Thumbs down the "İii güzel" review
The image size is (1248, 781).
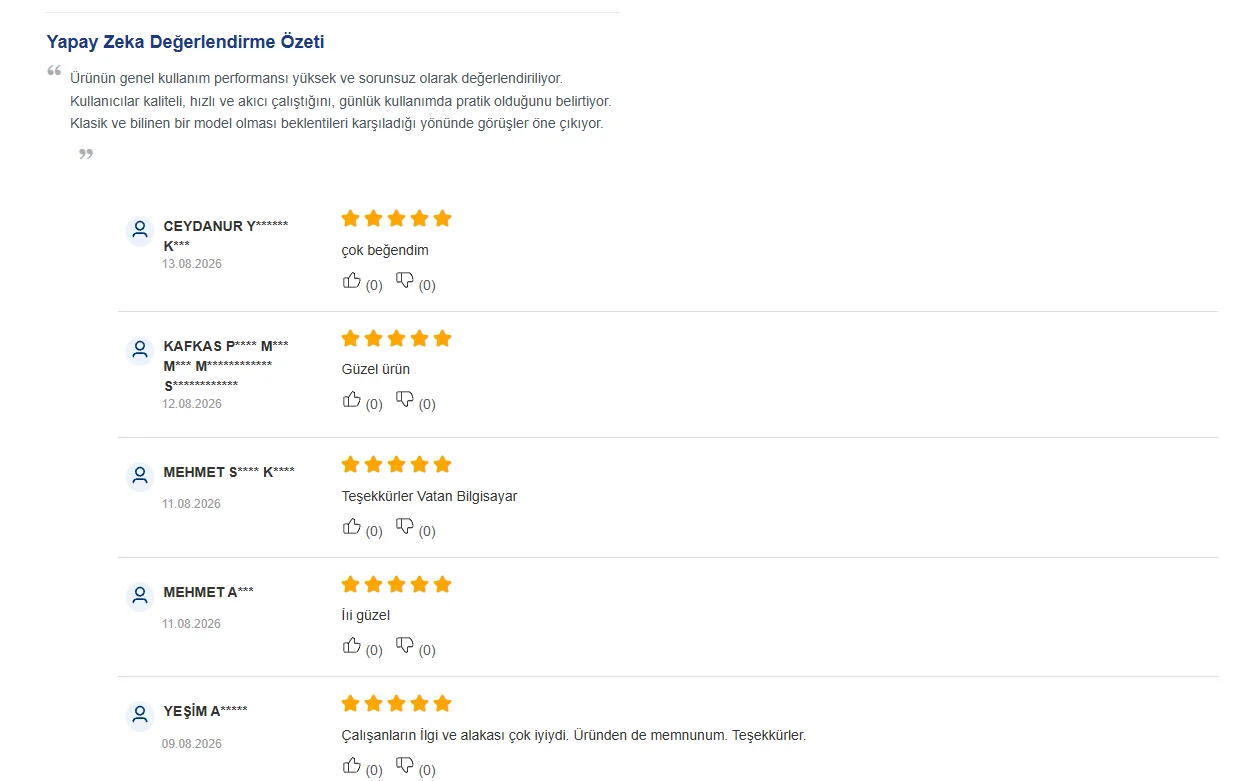(405, 646)
